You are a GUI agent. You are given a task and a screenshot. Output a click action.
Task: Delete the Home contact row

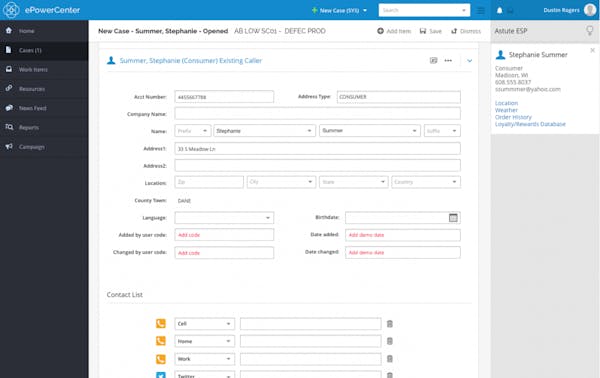coord(390,341)
